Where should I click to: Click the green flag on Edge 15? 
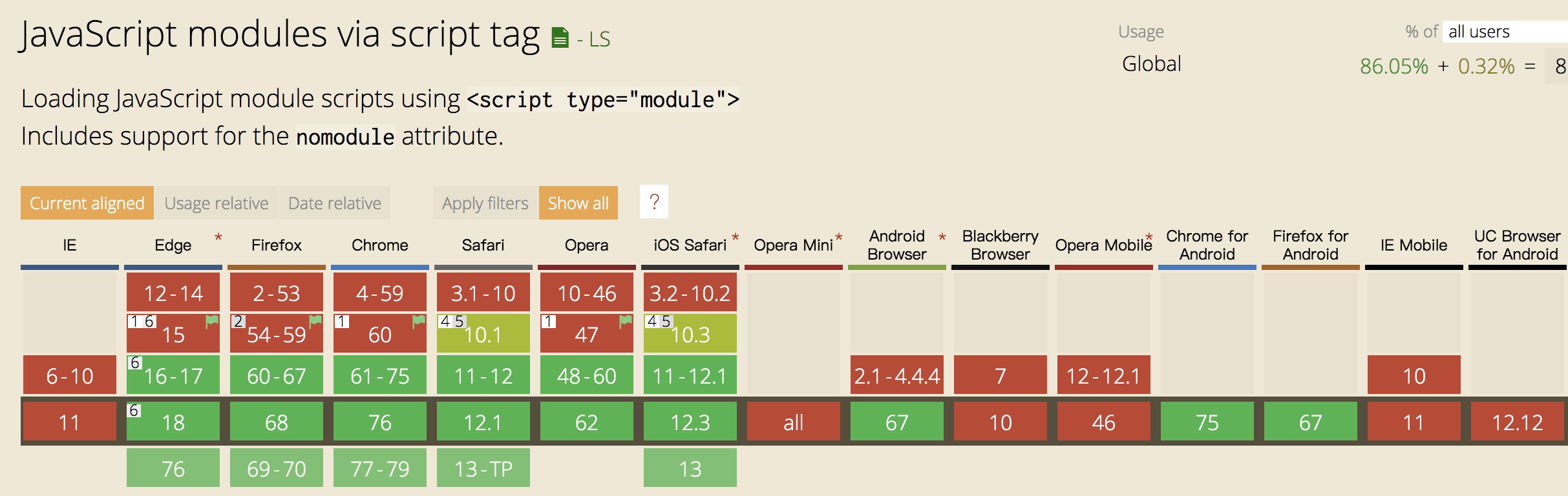coord(212,321)
